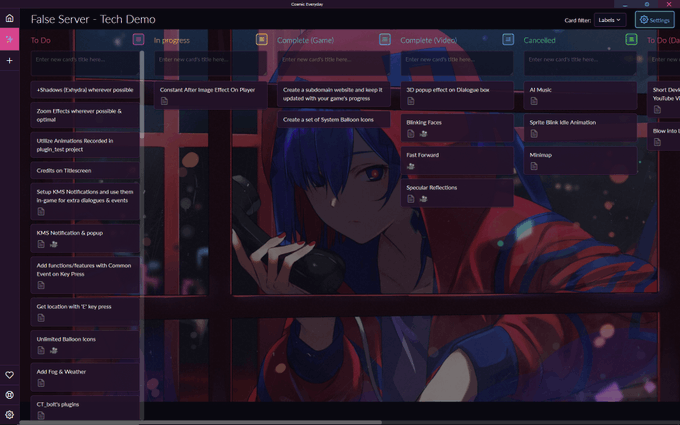Click the In progress column's yellow square icon
This screenshot has height=425, width=680.
[x=262, y=39]
